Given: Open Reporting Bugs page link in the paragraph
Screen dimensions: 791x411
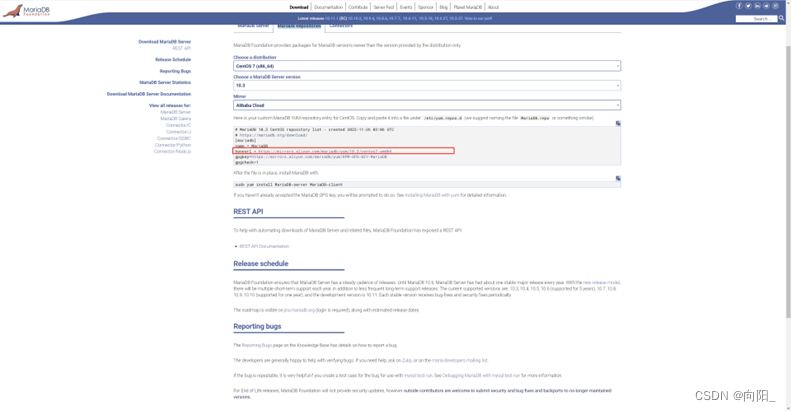Looking at the screenshot, I should [x=257, y=345].
